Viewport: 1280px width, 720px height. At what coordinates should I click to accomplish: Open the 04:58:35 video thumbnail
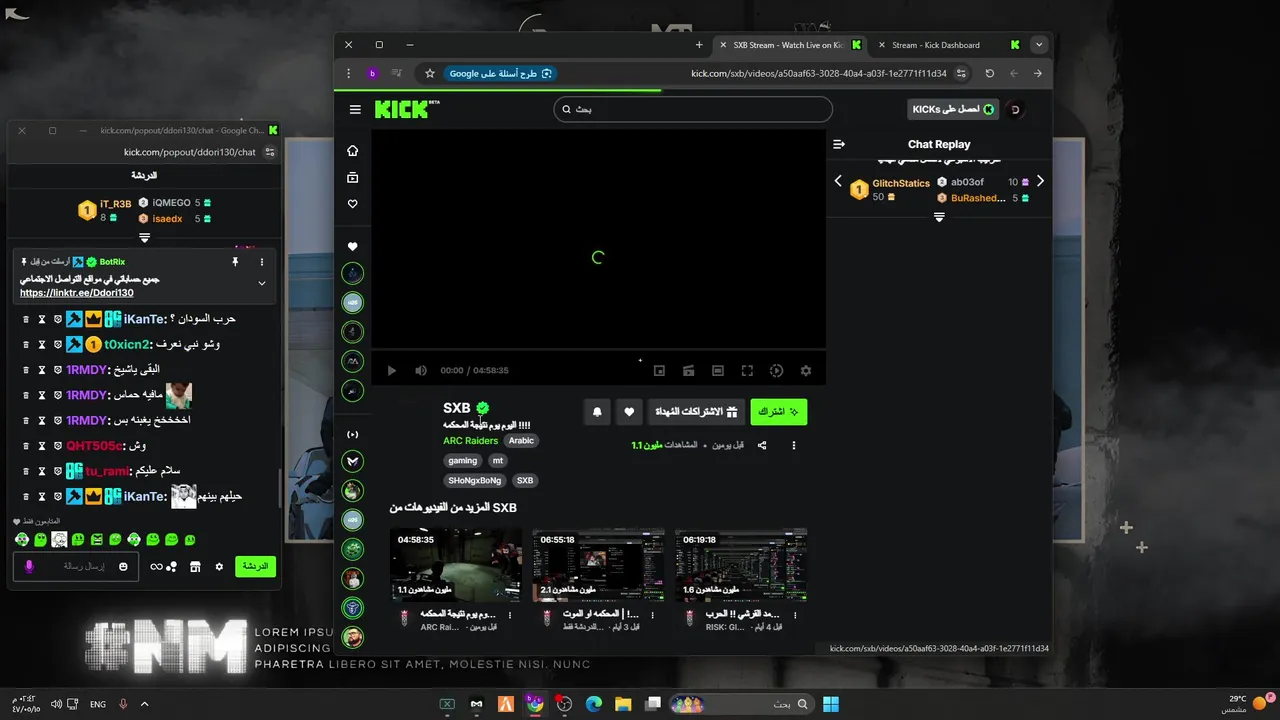tap(456, 565)
